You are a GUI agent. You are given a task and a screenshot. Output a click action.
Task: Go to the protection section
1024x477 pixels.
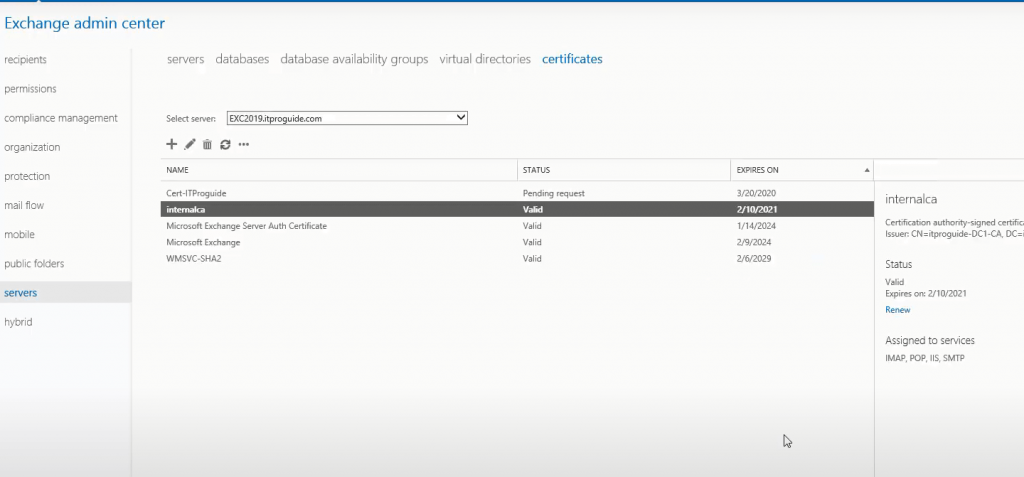27,176
